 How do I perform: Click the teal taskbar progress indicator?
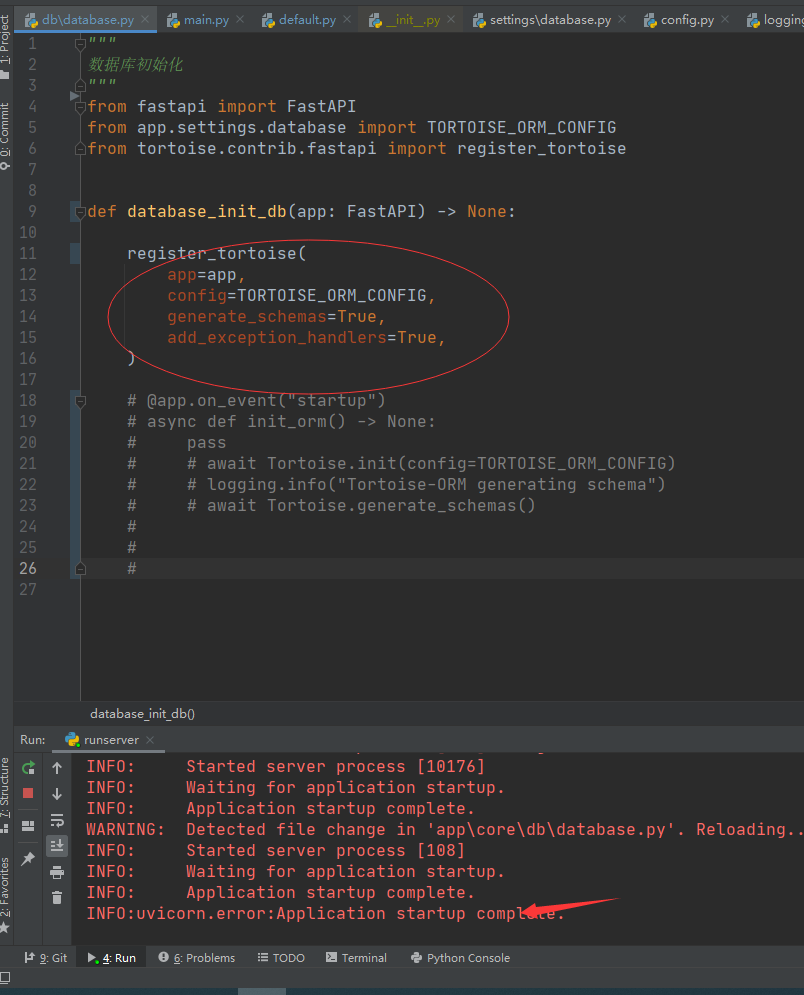[x=262, y=989]
